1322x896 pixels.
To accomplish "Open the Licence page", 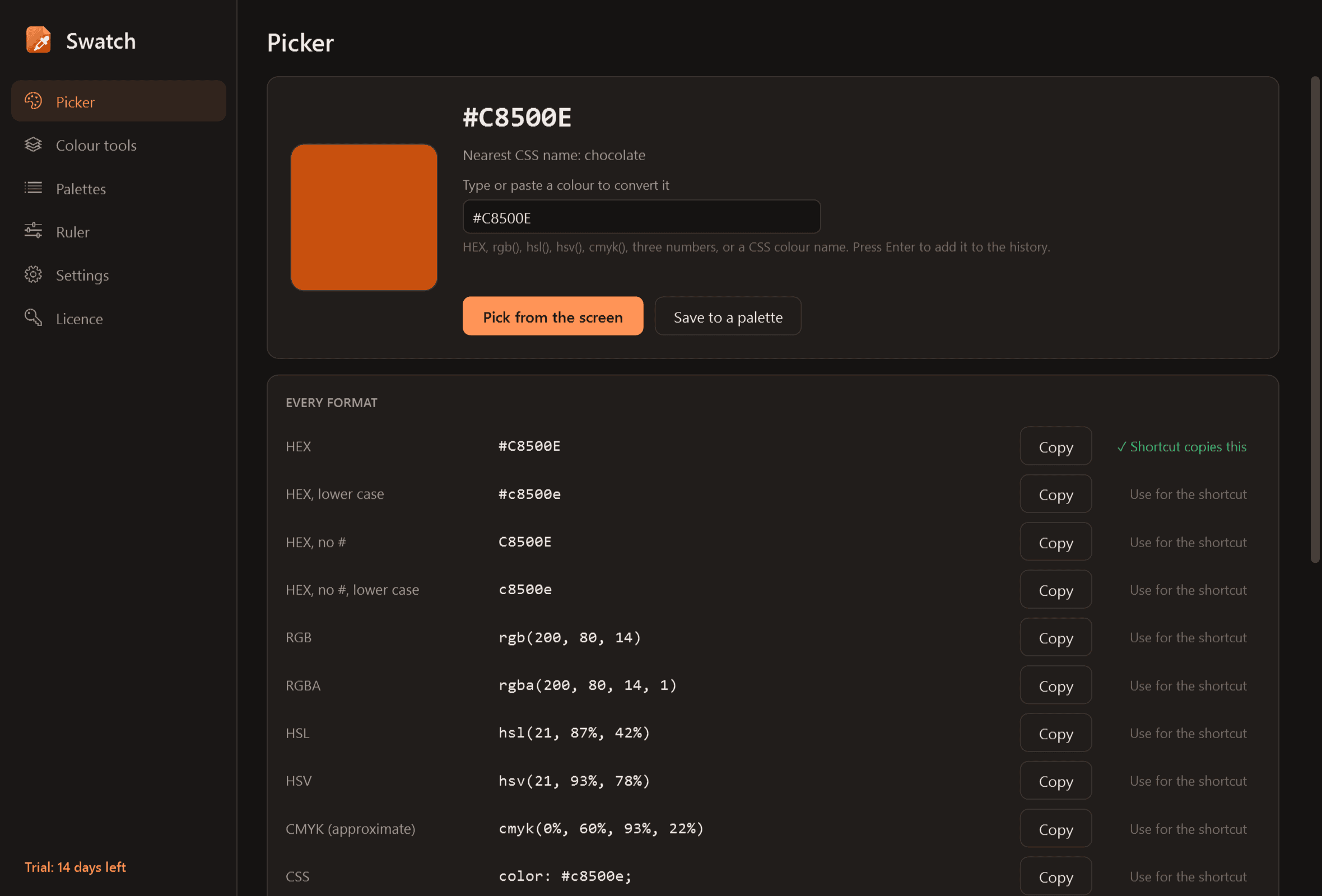I will (118, 319).
